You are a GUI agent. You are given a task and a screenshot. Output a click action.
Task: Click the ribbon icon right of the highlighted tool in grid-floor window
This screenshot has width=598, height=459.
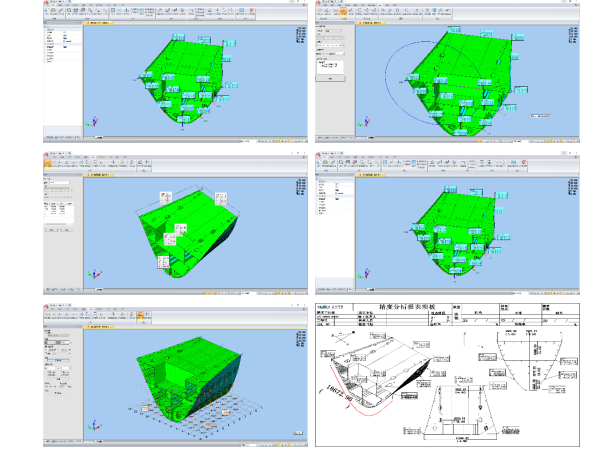point(148,314)
